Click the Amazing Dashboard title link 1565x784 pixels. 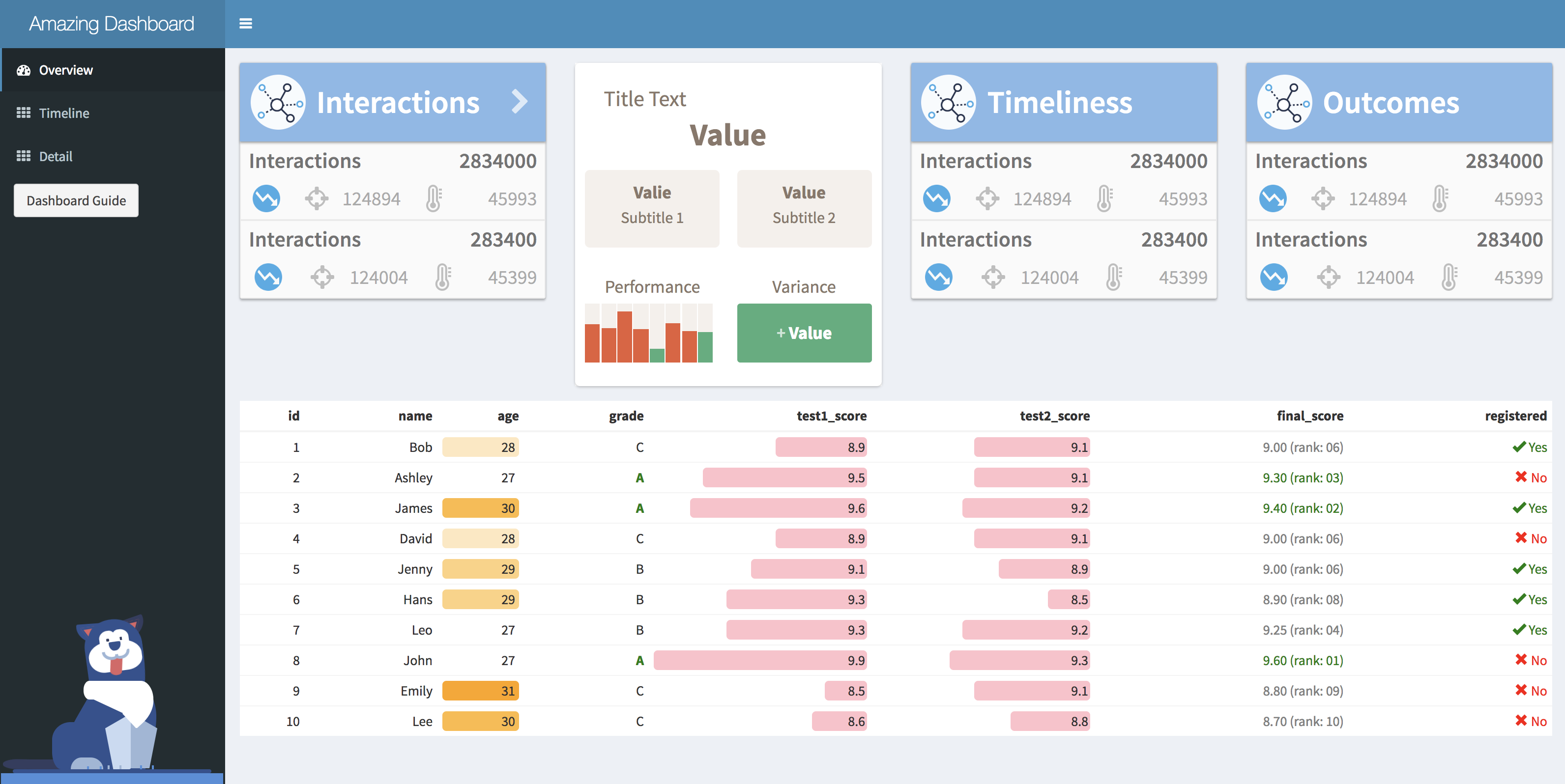point(112,24)
